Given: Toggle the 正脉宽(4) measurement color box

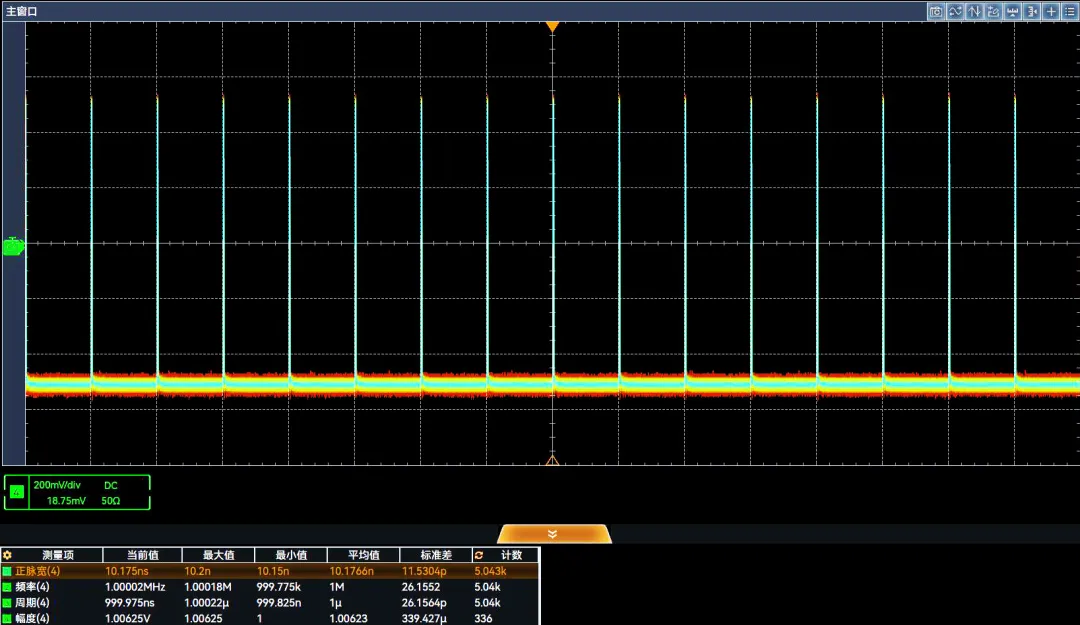Looking at the screenshot, I should [x=7, y=571].
